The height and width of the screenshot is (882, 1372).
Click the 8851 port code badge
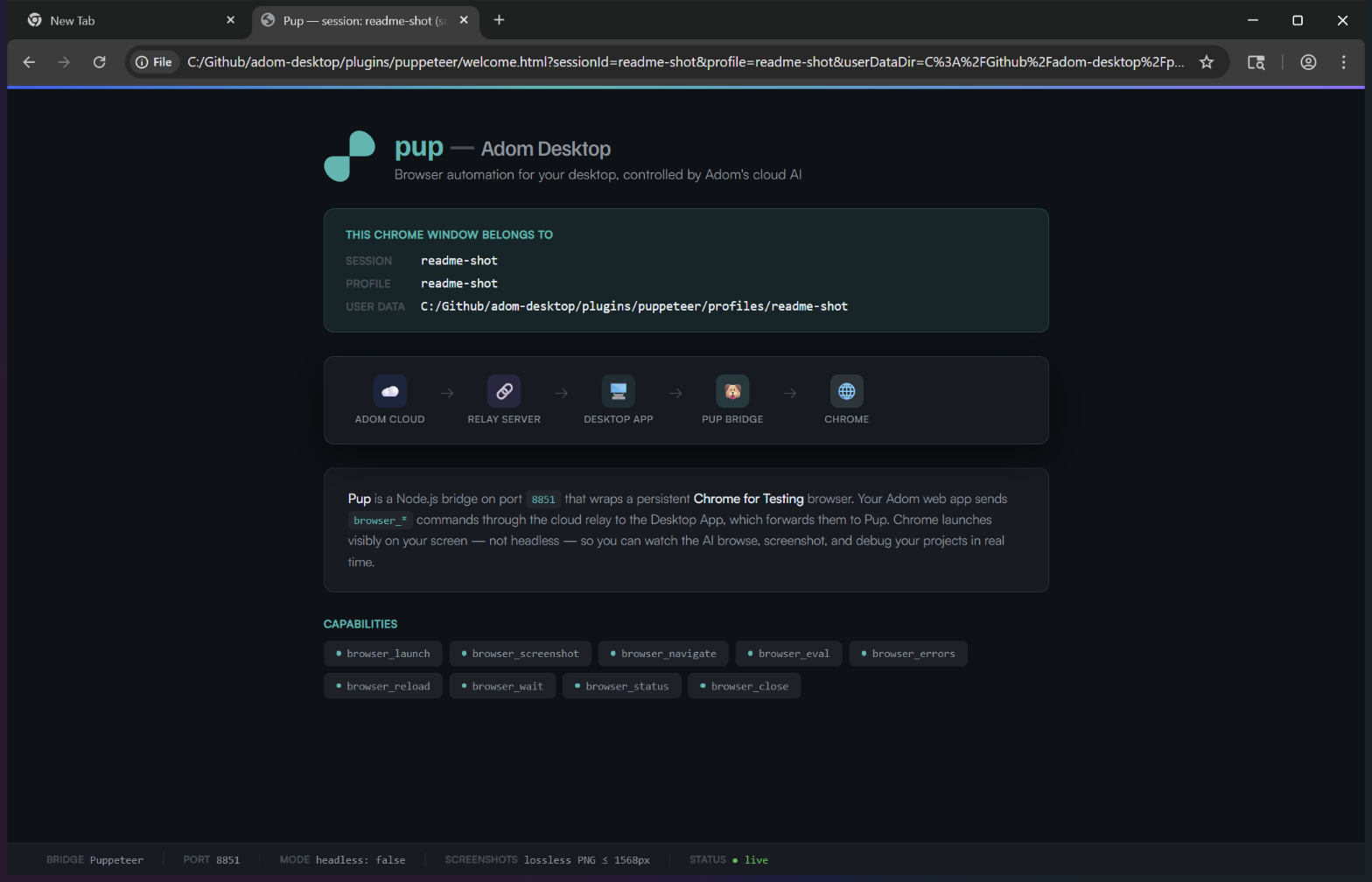[543, 500]
